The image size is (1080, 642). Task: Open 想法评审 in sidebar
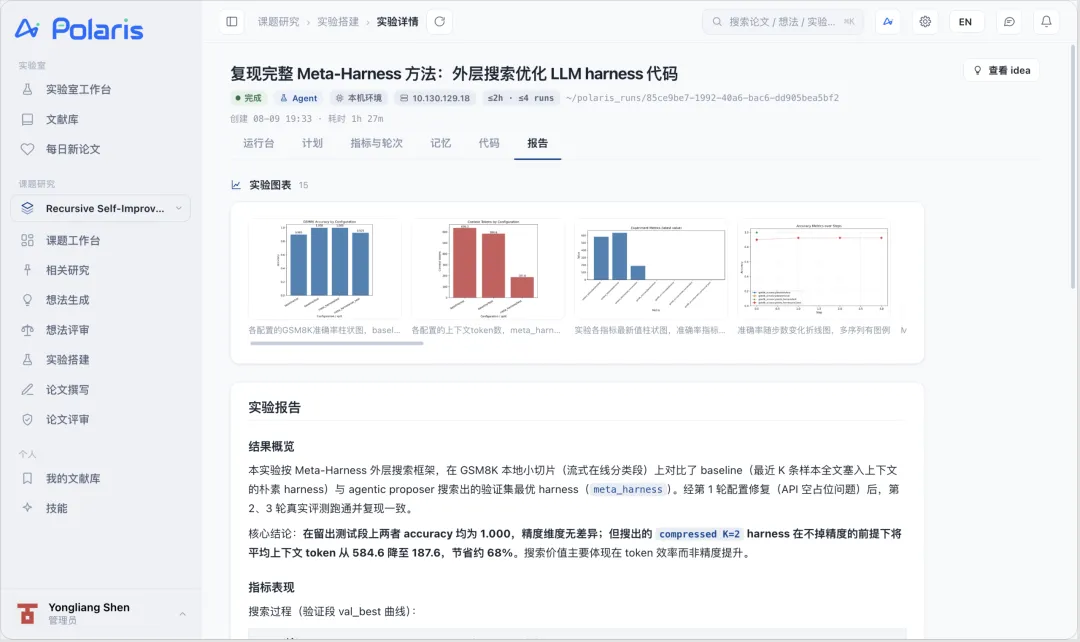tap(101, 330)
